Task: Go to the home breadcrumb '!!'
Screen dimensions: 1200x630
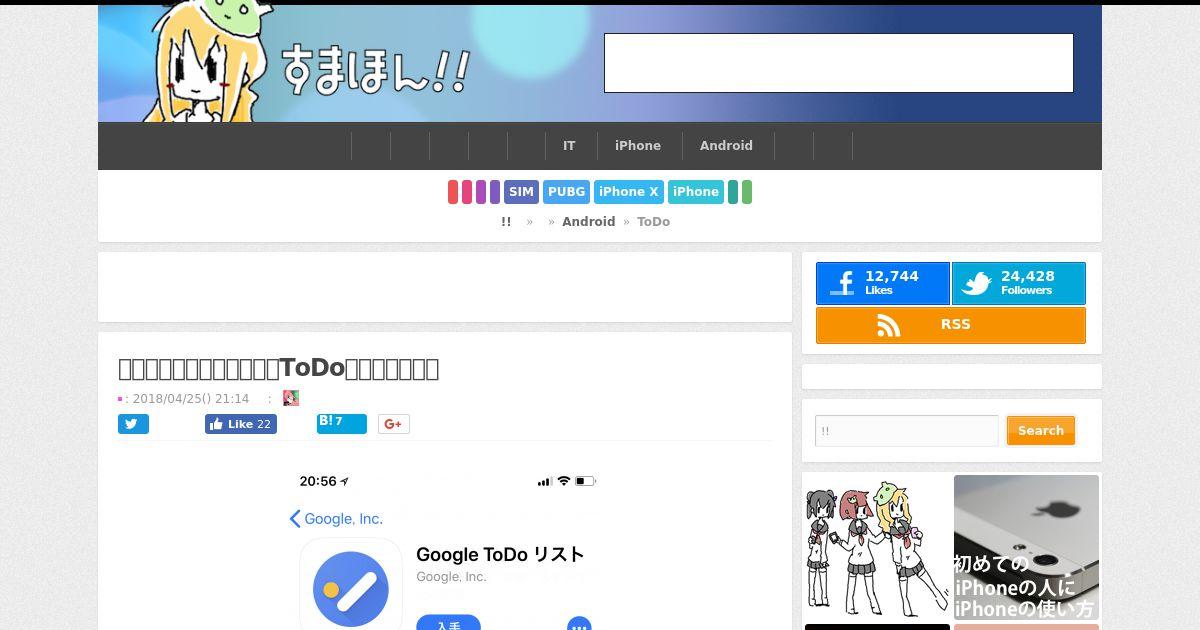Action: pos(506,222)
